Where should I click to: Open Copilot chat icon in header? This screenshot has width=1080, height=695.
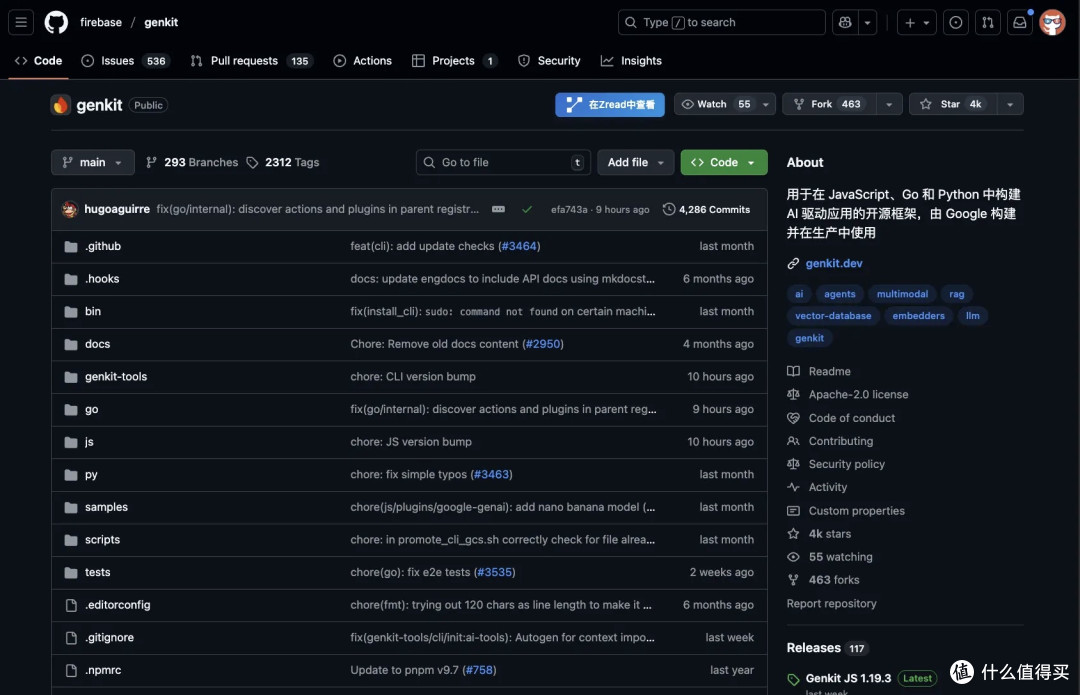tap(845, 22)
